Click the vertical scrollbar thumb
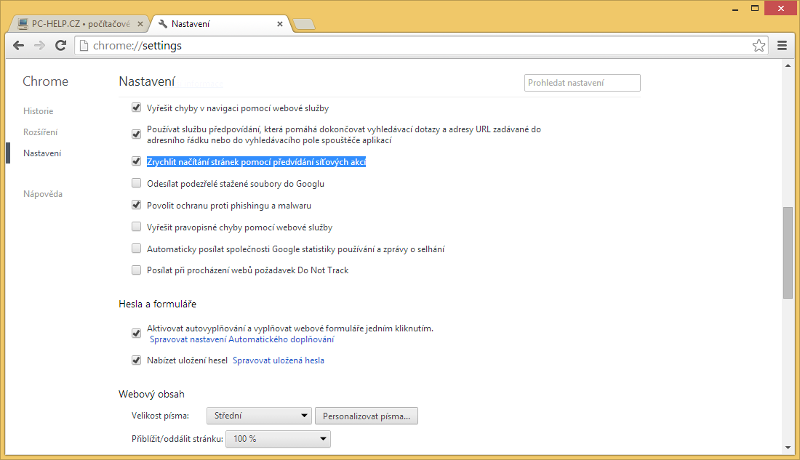Image resolution: width=800 pixels, height=460 pixels. coord(788,253)
